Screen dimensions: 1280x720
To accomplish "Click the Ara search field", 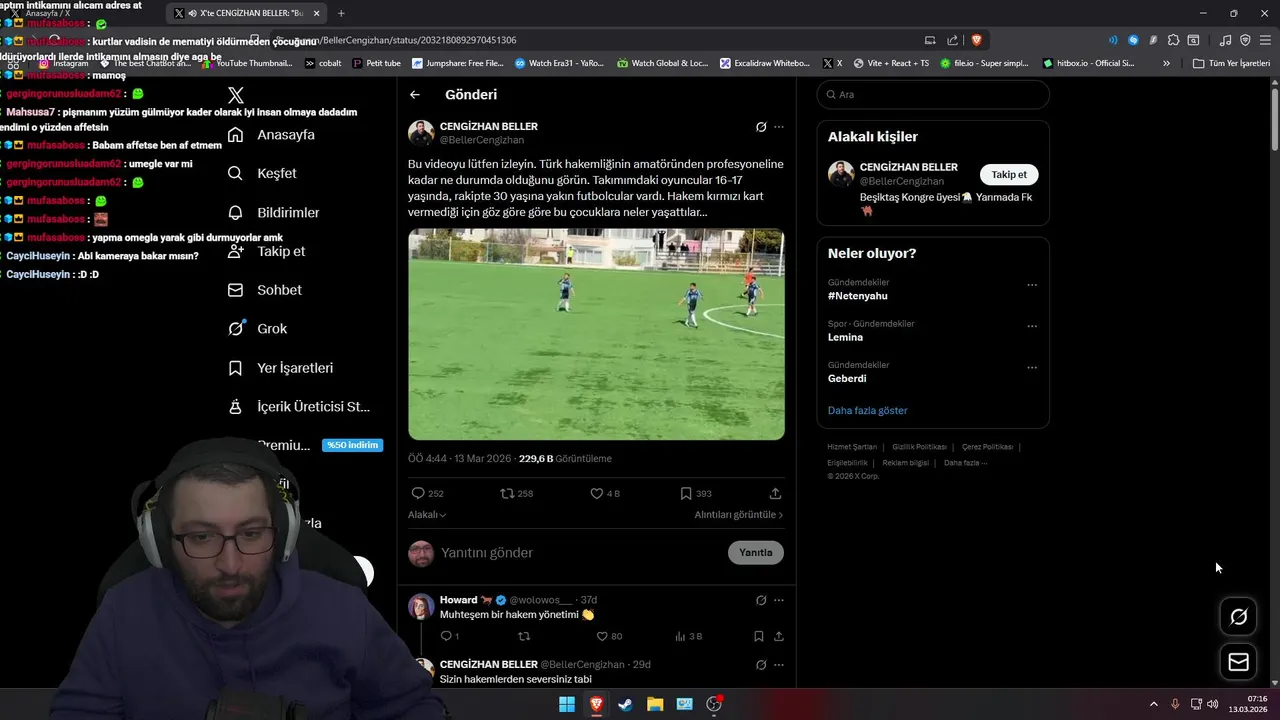I will [x=933, y=94].
